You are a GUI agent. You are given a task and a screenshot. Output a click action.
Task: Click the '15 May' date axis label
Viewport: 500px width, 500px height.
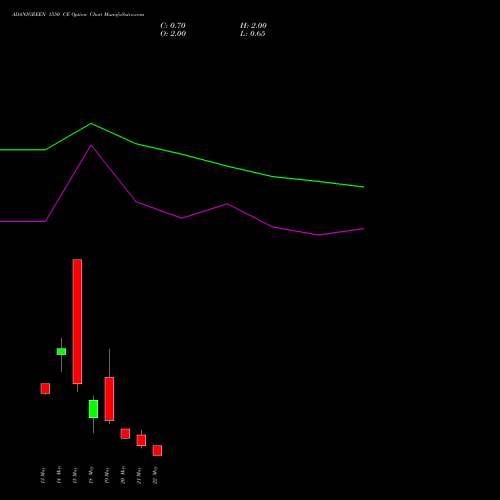click(75, 475)
